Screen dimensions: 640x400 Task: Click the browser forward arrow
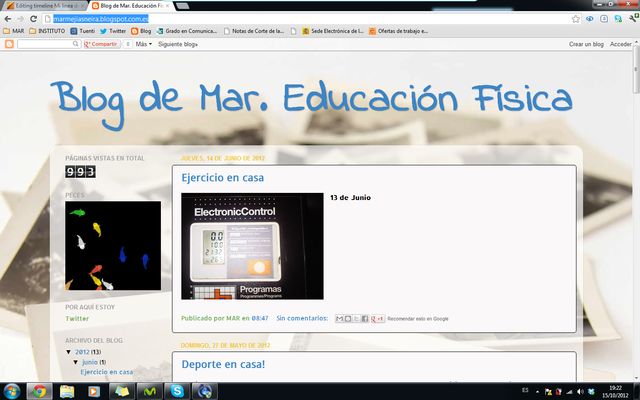pyautogui.click(x=20, y=19)
